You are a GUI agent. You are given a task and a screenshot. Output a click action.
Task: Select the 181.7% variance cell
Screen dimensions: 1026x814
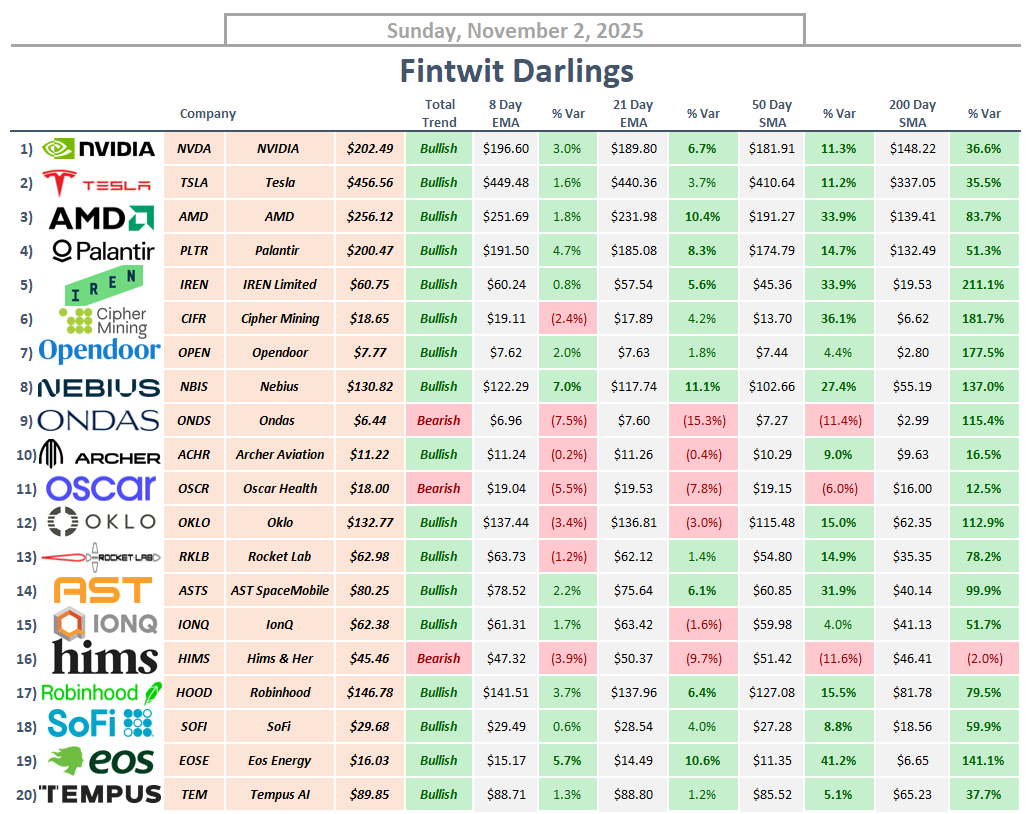pyautogui.click(x=983, y=319)
